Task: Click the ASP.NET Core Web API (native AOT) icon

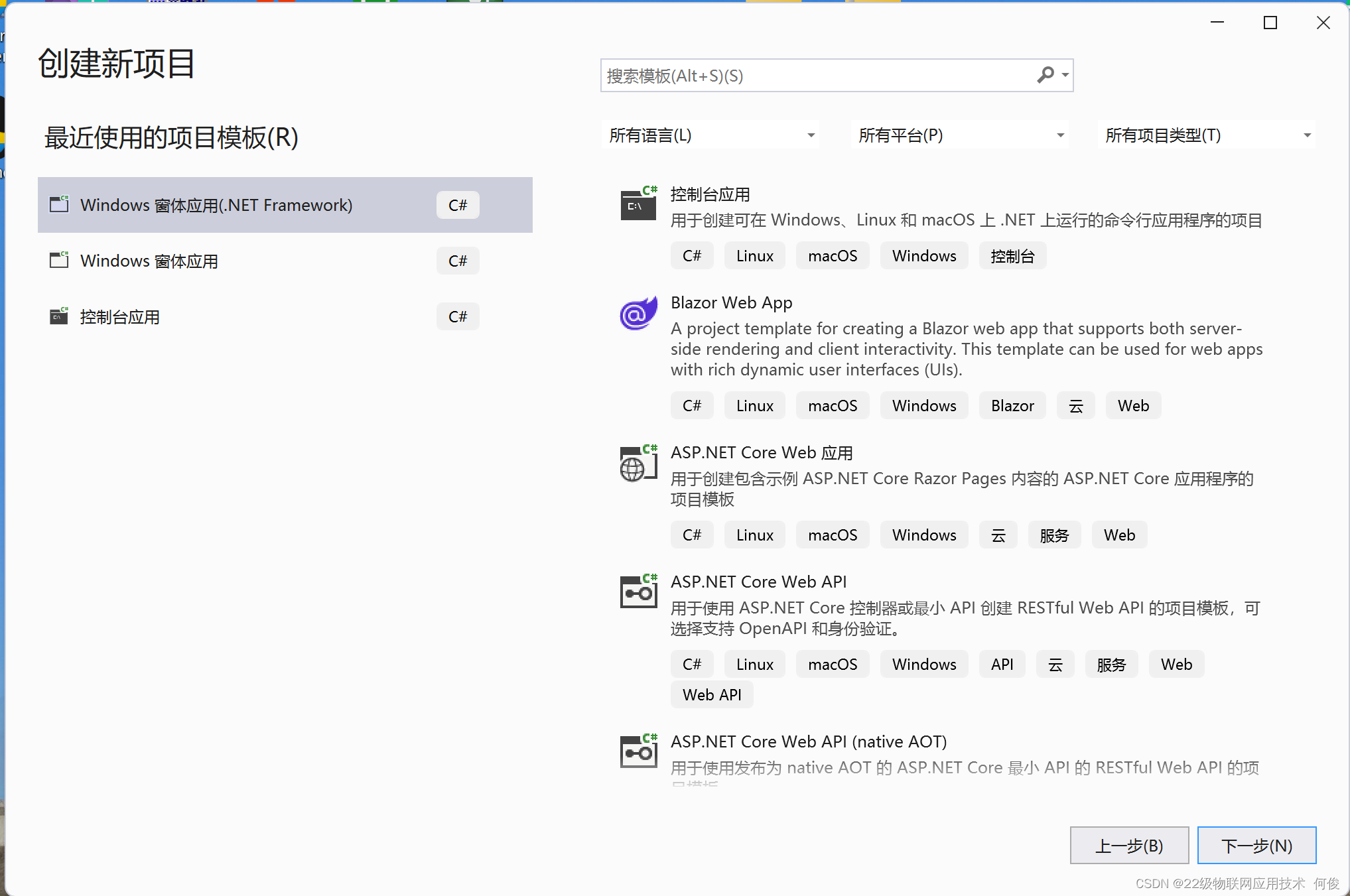Action: [639, 751]
